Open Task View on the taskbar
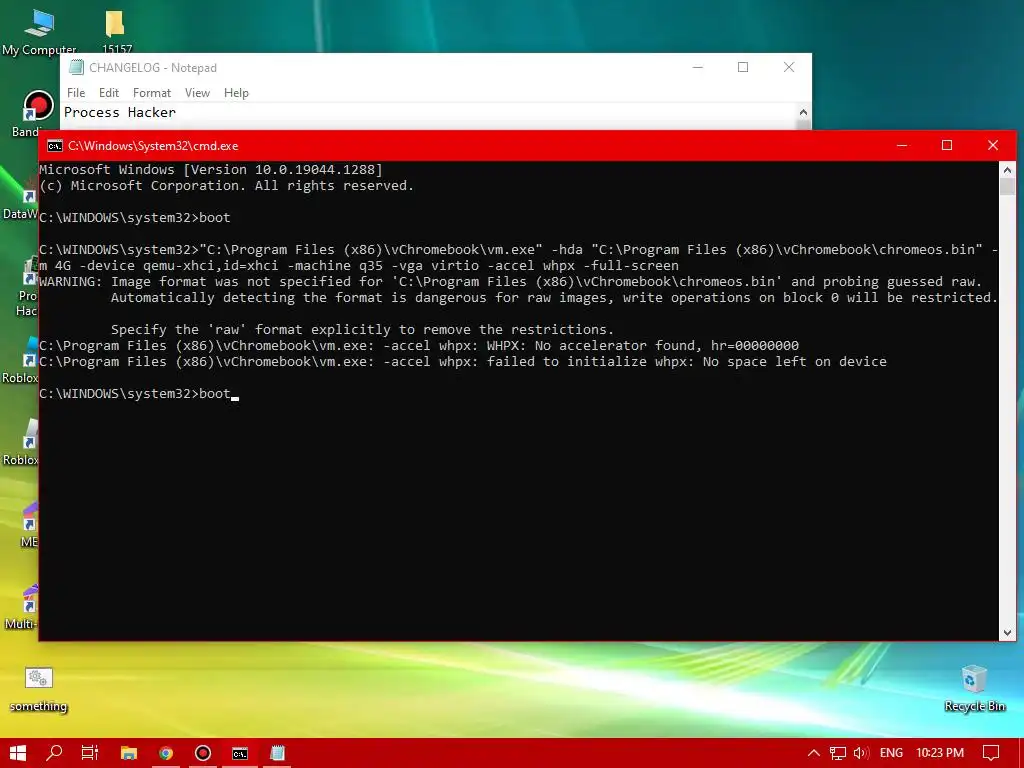The width and height of the screenshot is (1024, 768). click(x=90, y=753)
